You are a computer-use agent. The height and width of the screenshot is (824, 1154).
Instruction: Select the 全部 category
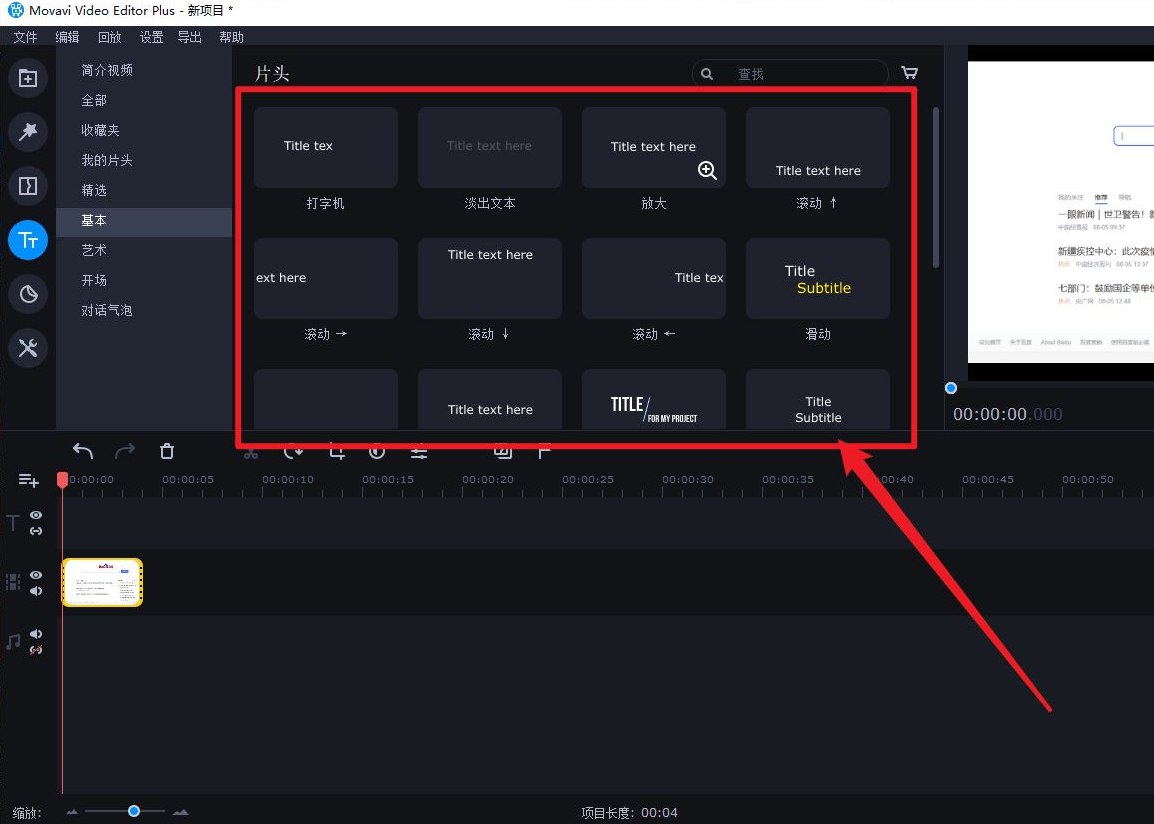click(x=144, y=100)
